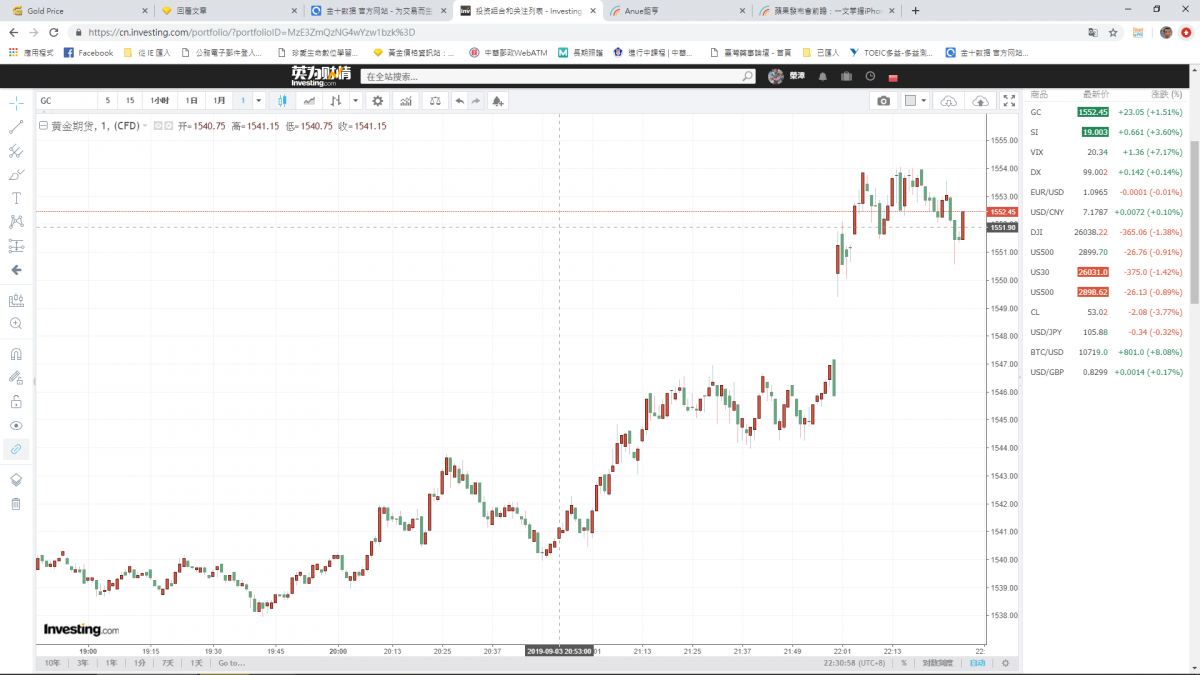The image size is (1200, 675).
Task: Select the trend line drawing tool
Action: (16, 127)
